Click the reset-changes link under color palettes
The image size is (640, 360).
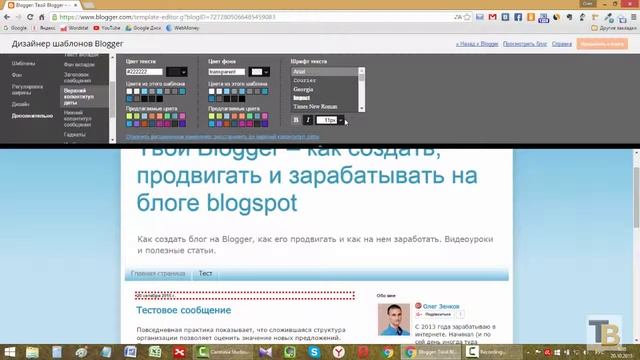point(222,137)
